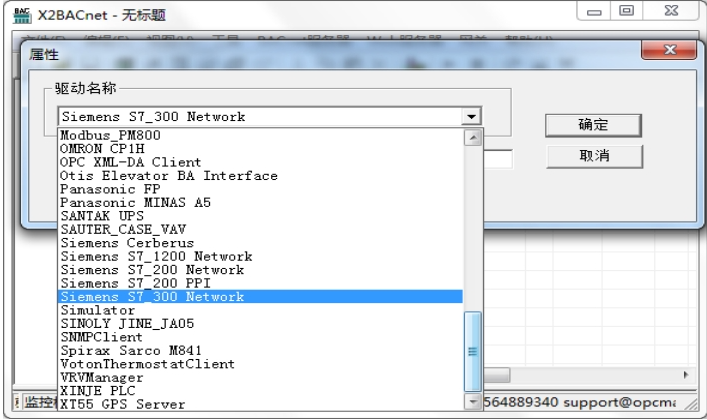
Task: Select Modbus_PM800 from the driver list
Action: point(261,135)
